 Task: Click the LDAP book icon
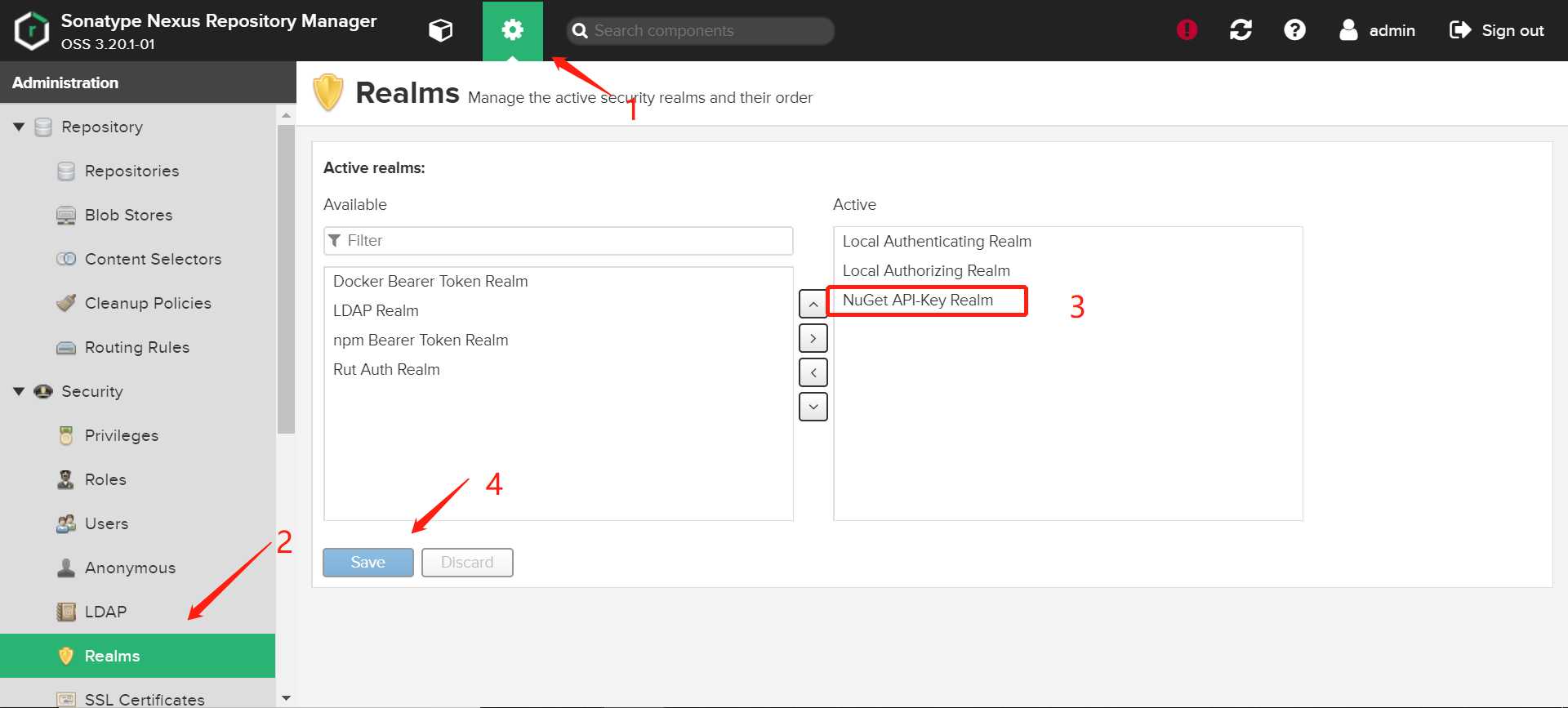(x=66, y=612)
